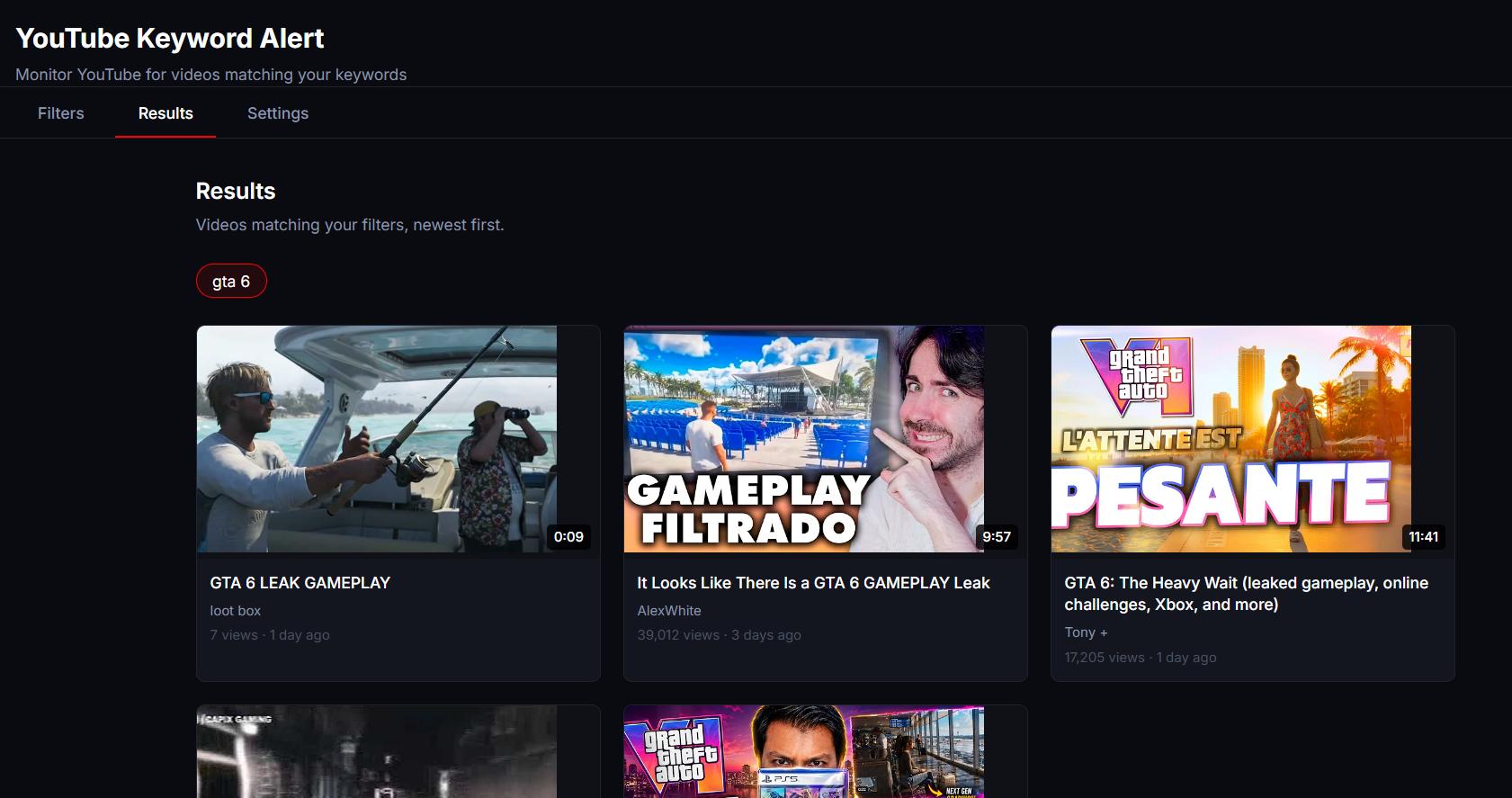Viewport: 1512px width, 798px height.
Task: Click the 11:41 duration badge
Action: [1424, 537]
